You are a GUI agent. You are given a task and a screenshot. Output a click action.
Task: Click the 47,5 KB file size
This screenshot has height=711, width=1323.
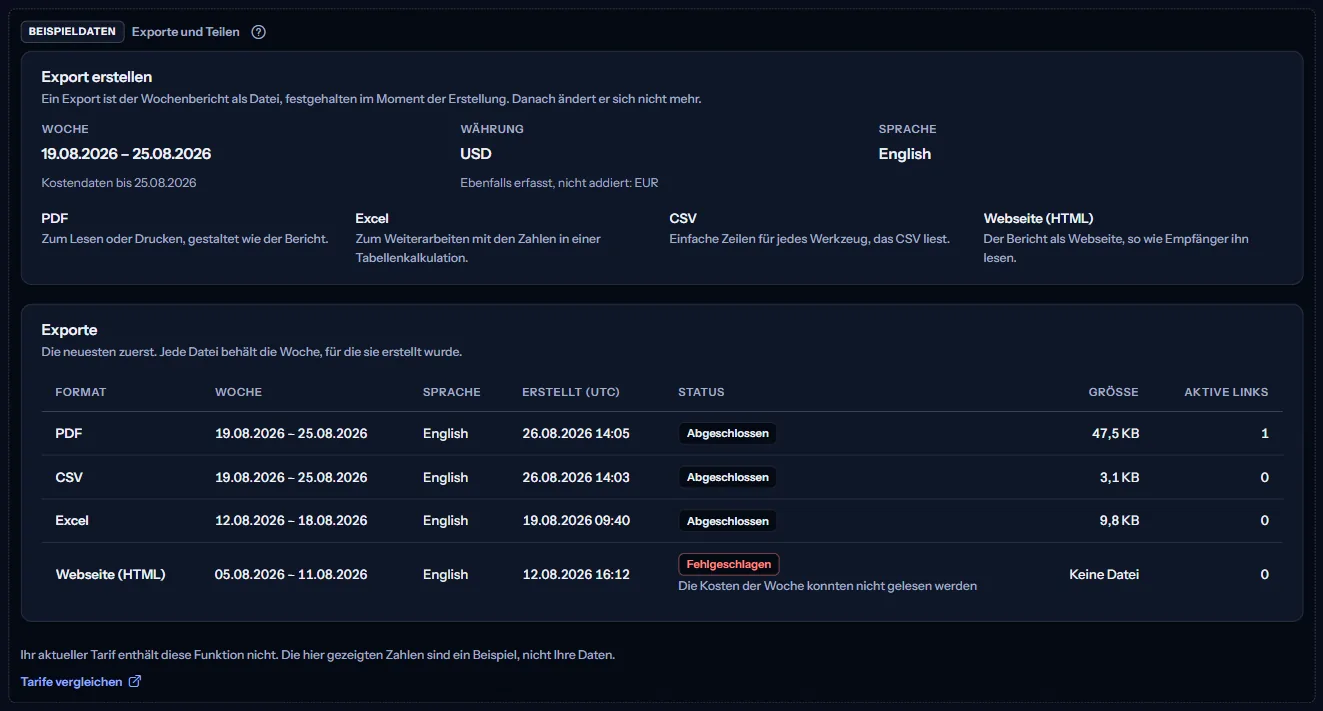[1115, 434]
